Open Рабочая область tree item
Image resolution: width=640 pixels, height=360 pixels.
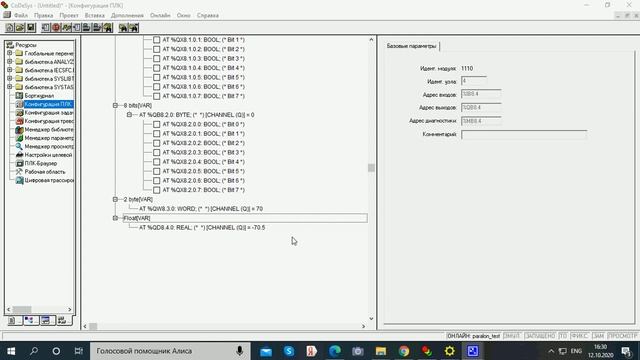point(45,172)
